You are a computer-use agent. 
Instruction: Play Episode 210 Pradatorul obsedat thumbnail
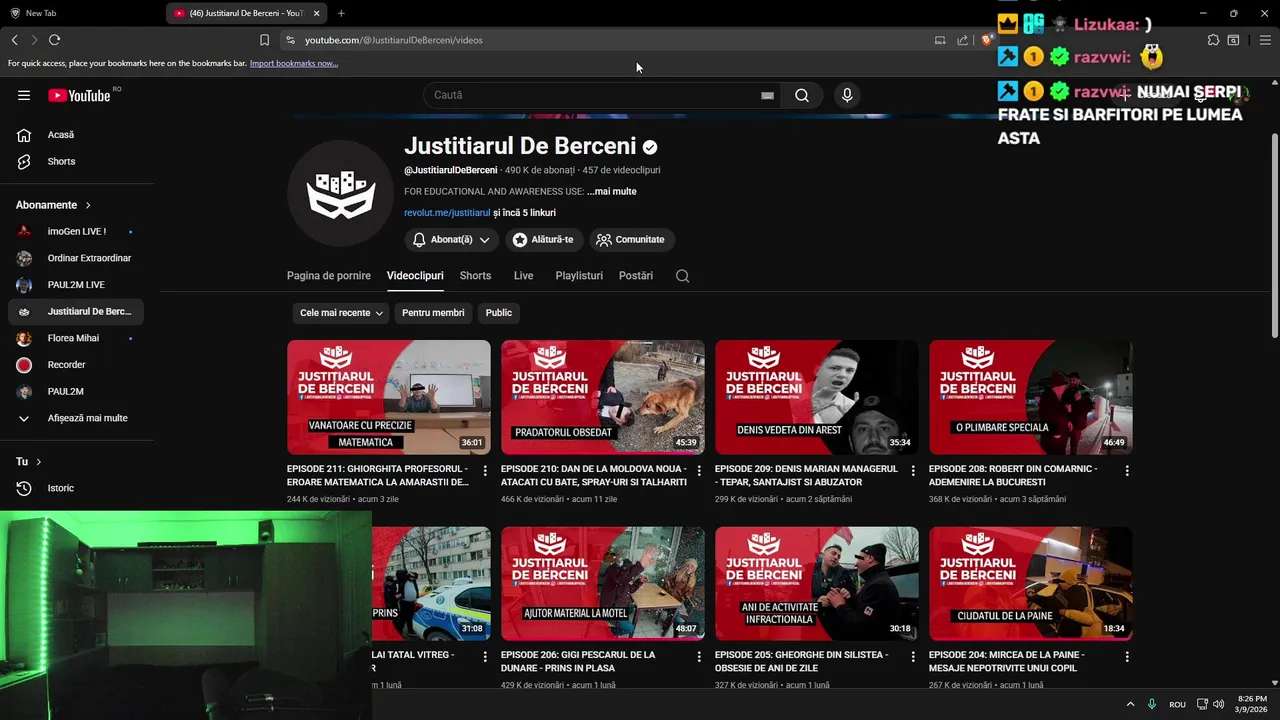coord(603,397)
